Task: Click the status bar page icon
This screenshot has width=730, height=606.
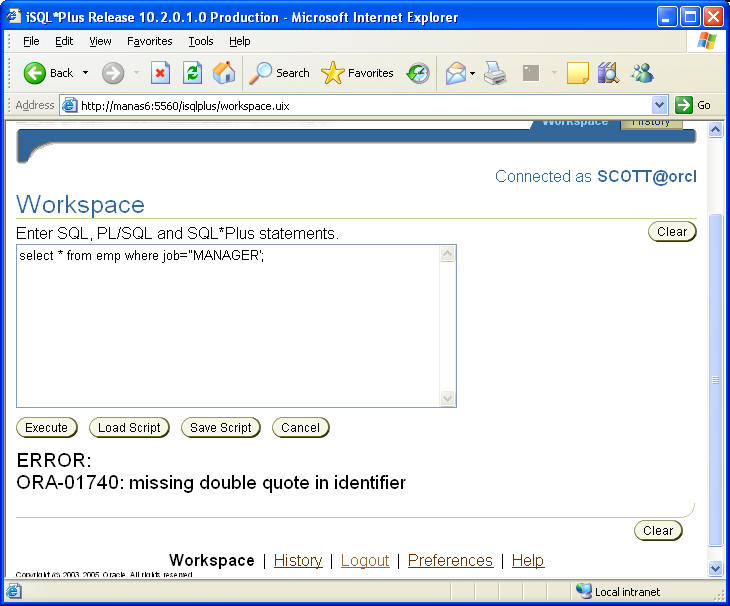Action: 13,592
